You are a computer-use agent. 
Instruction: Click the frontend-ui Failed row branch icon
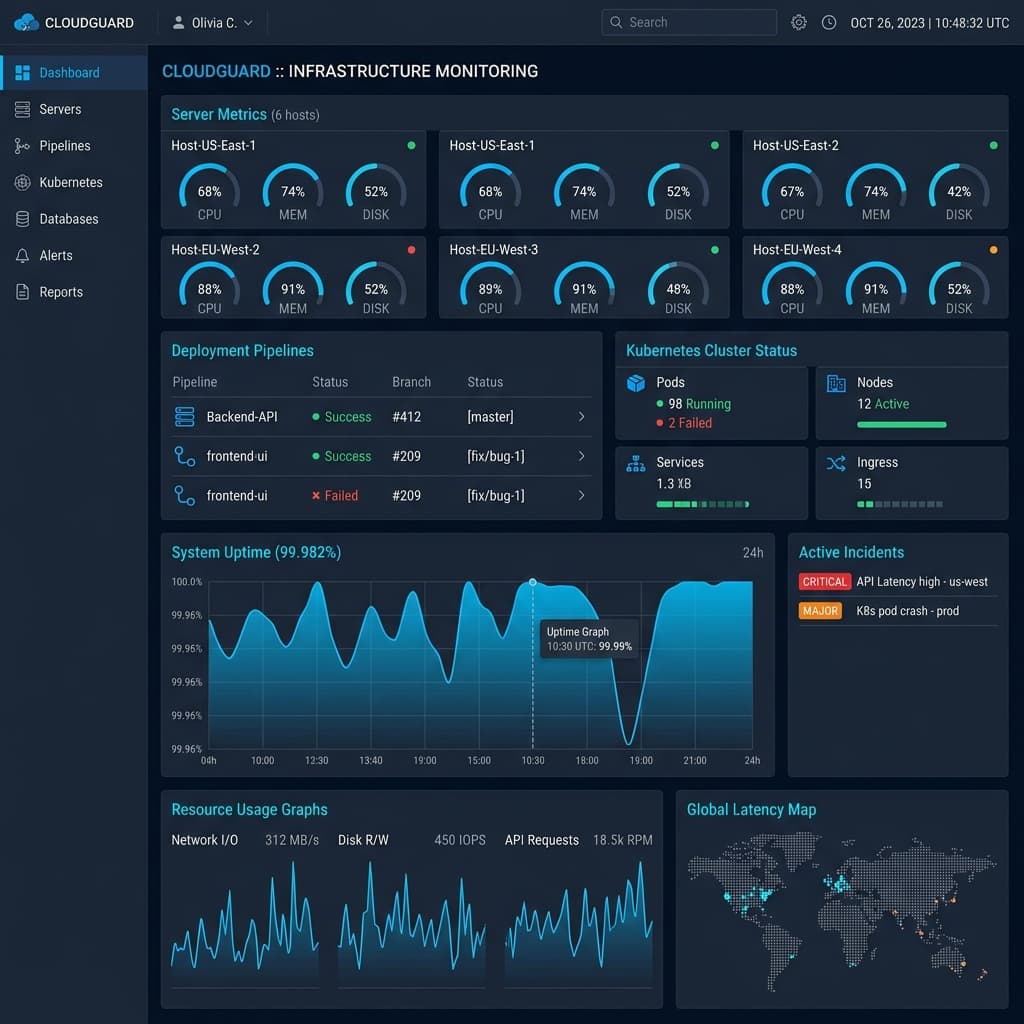pyautogui.click(x=185, y=496)
